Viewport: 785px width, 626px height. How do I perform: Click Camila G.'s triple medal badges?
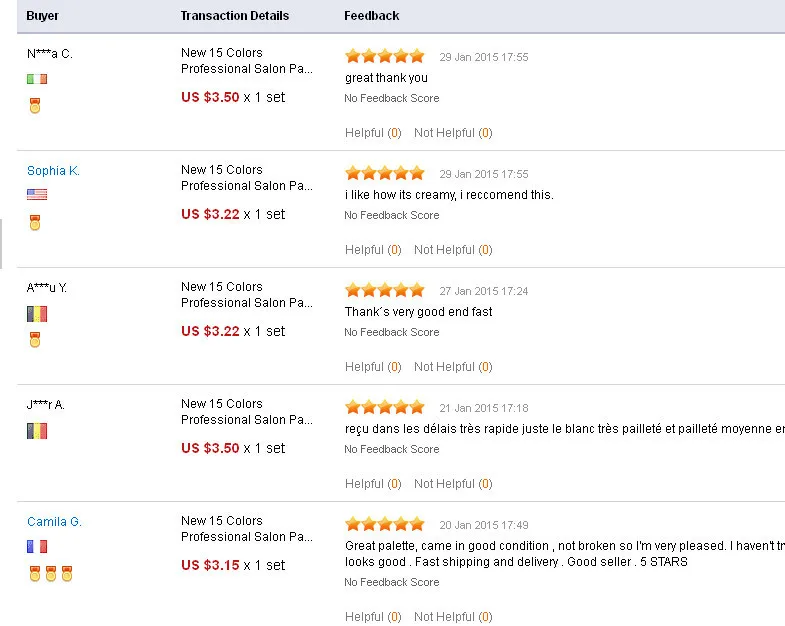click(50, 574)
